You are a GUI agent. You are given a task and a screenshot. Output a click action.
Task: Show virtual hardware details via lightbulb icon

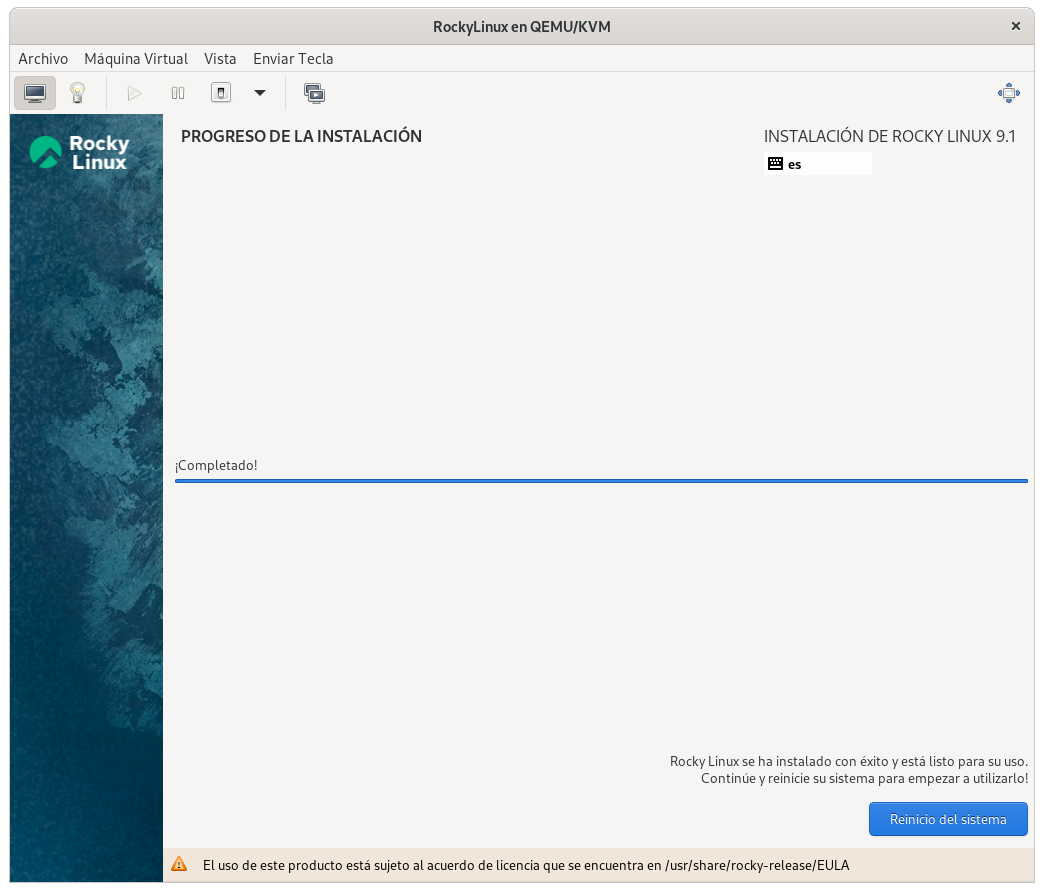point(77,93)
